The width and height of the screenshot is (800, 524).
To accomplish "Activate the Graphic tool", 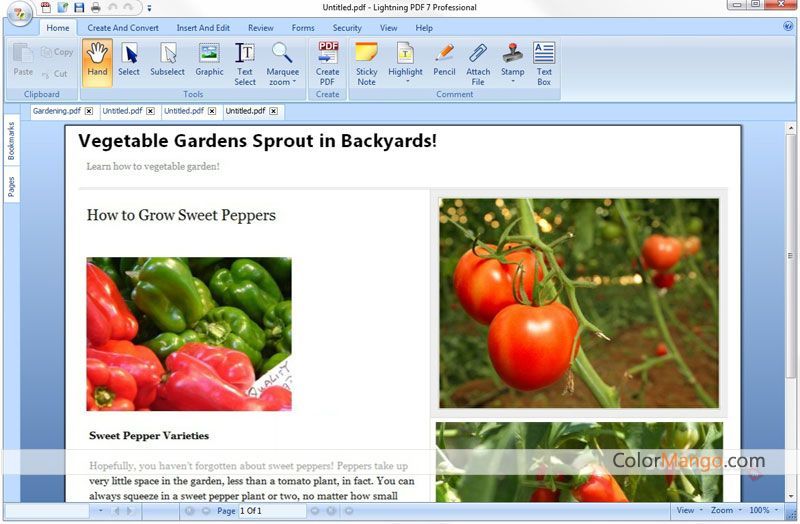I will coord(209,62).
